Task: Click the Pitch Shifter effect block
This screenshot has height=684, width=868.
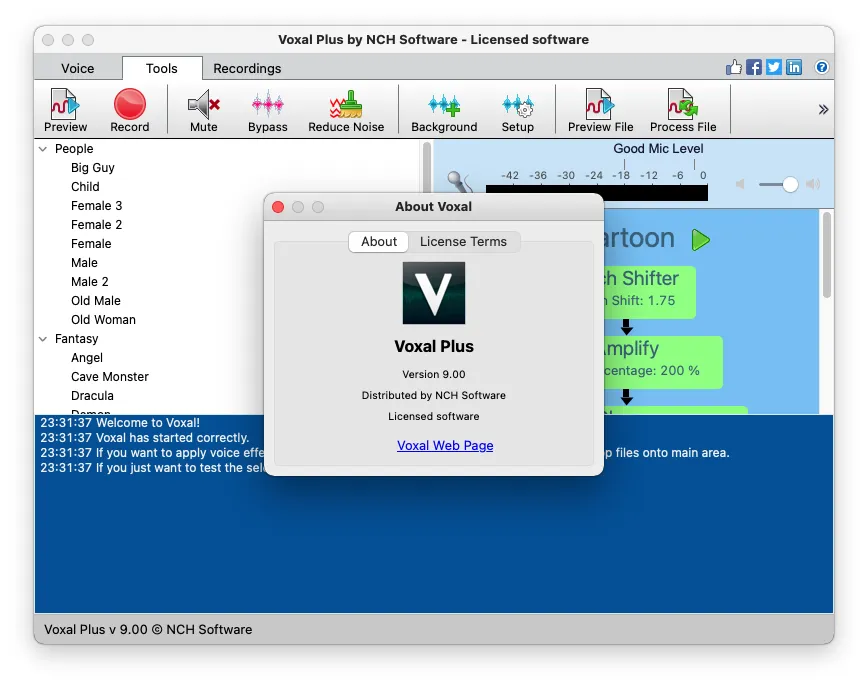Action: pyautogui.click(x=650, y=291)
